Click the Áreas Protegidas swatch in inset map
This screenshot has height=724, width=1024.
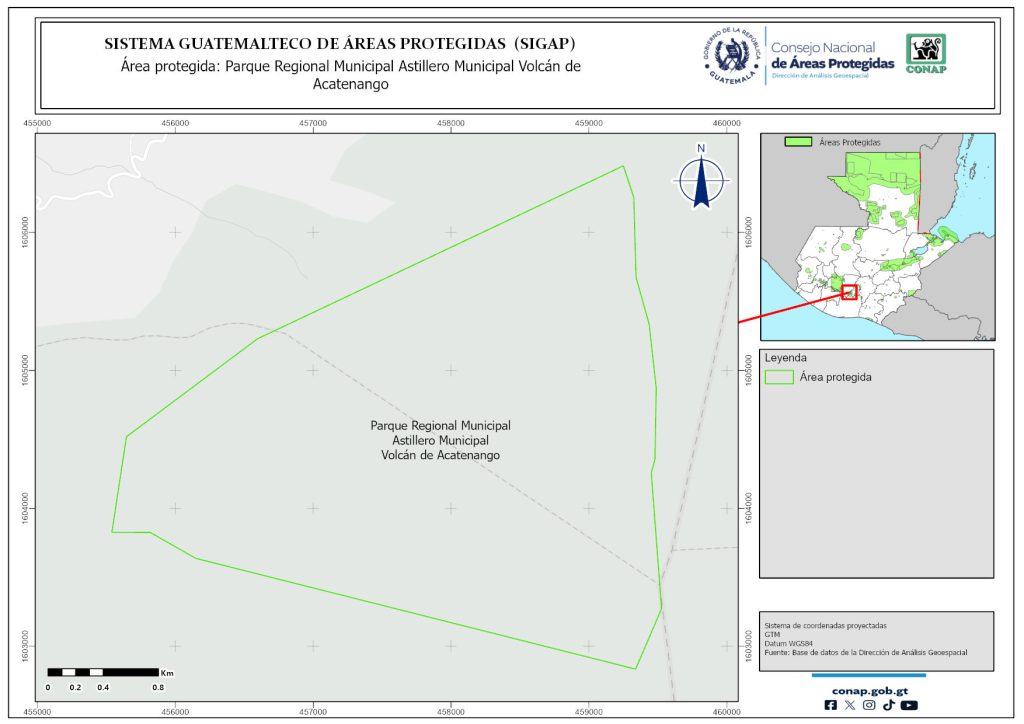coord(797,143)
